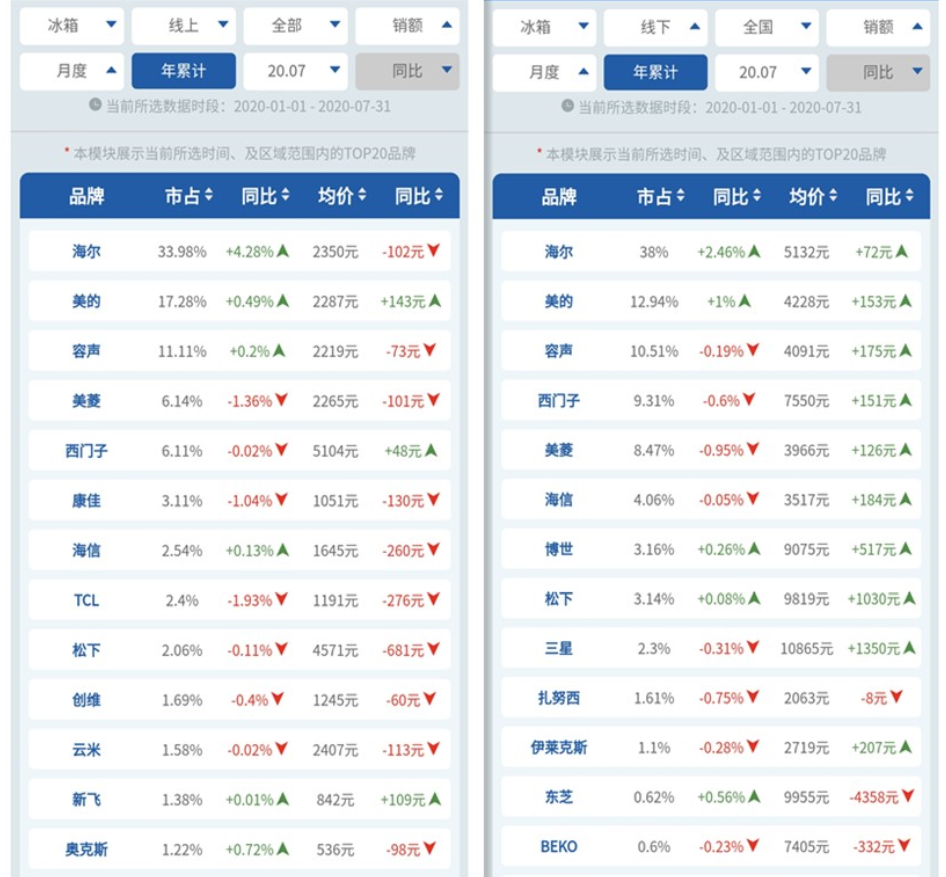Open 冰箱 dropdown in right offline panel
Image resolution: width=946 pixels, height=877 pixels.
coord(544,27)
